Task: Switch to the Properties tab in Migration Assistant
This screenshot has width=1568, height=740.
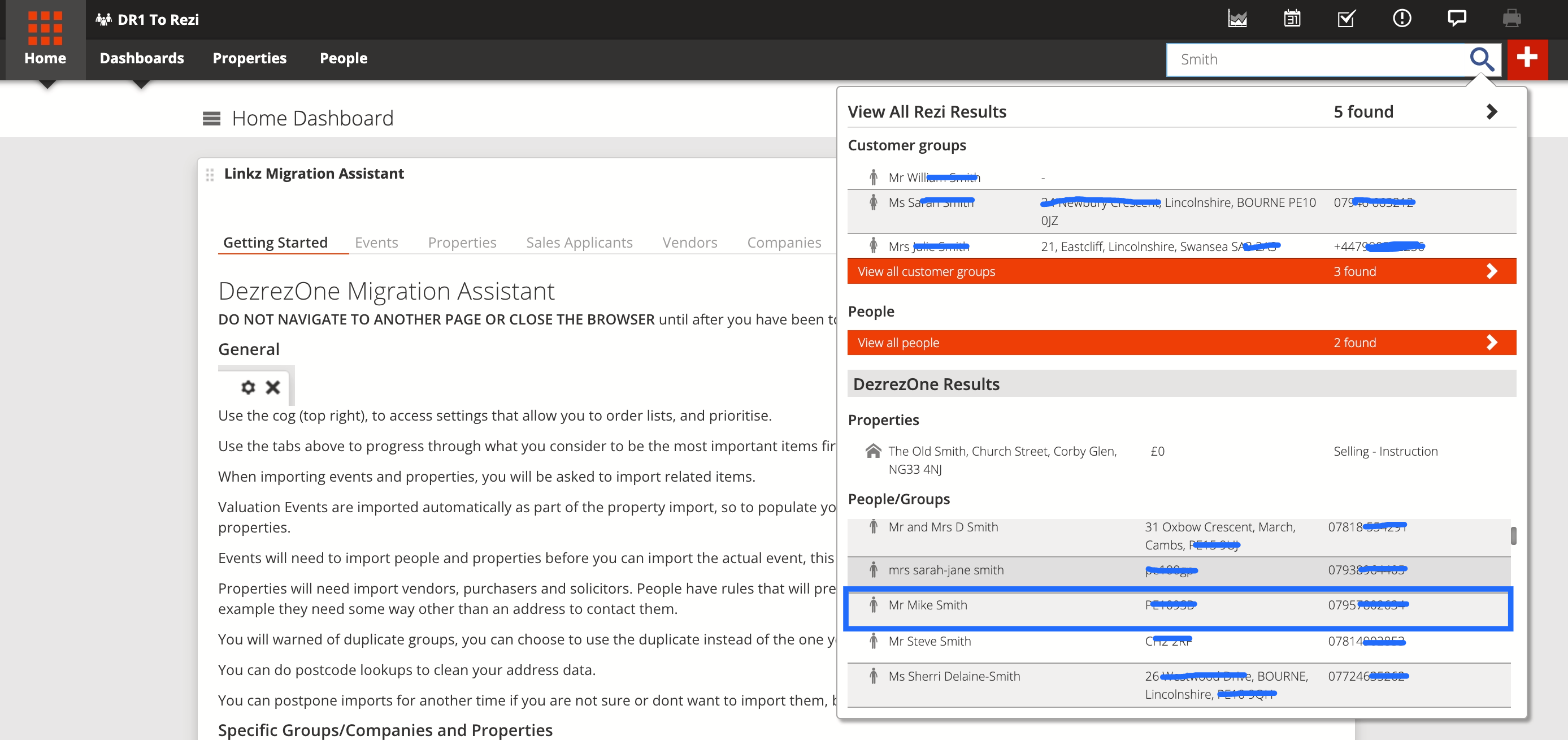Action: click(x=462, y=243)
